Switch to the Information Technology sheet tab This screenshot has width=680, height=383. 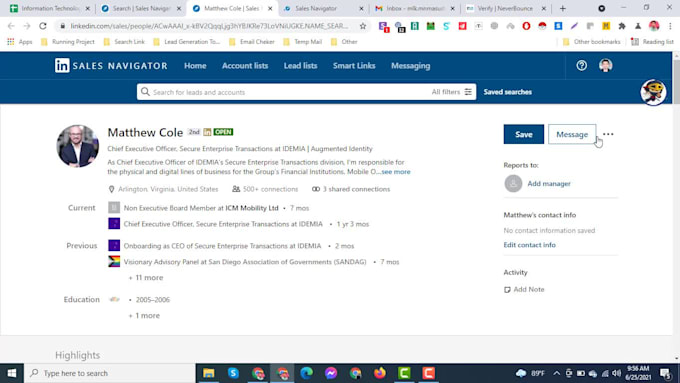click(49, 8)
